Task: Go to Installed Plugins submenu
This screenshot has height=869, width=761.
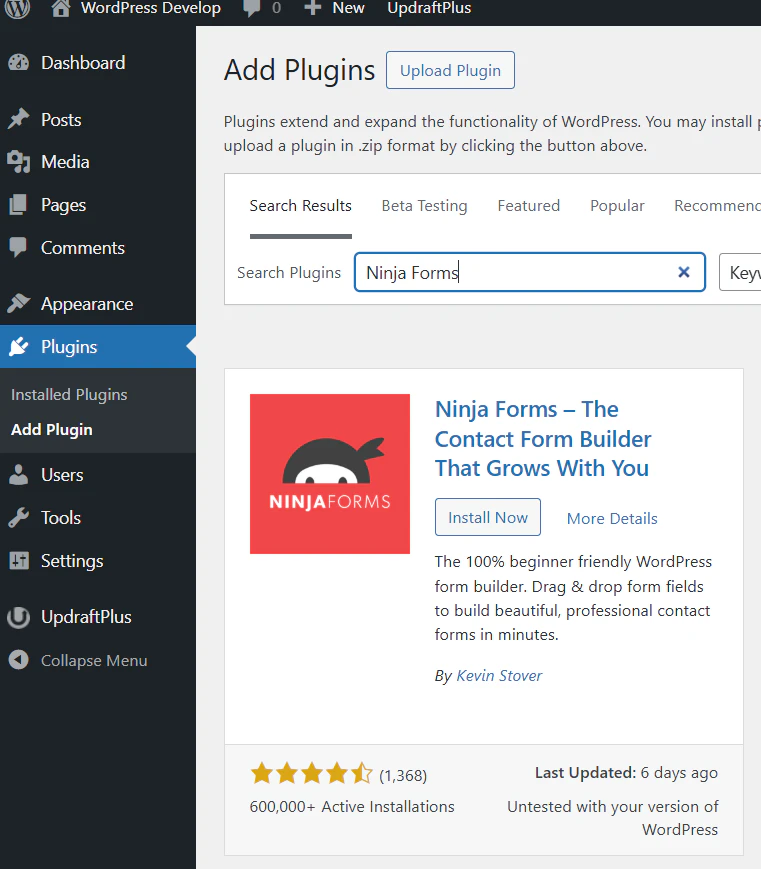Action: [69, 395]
